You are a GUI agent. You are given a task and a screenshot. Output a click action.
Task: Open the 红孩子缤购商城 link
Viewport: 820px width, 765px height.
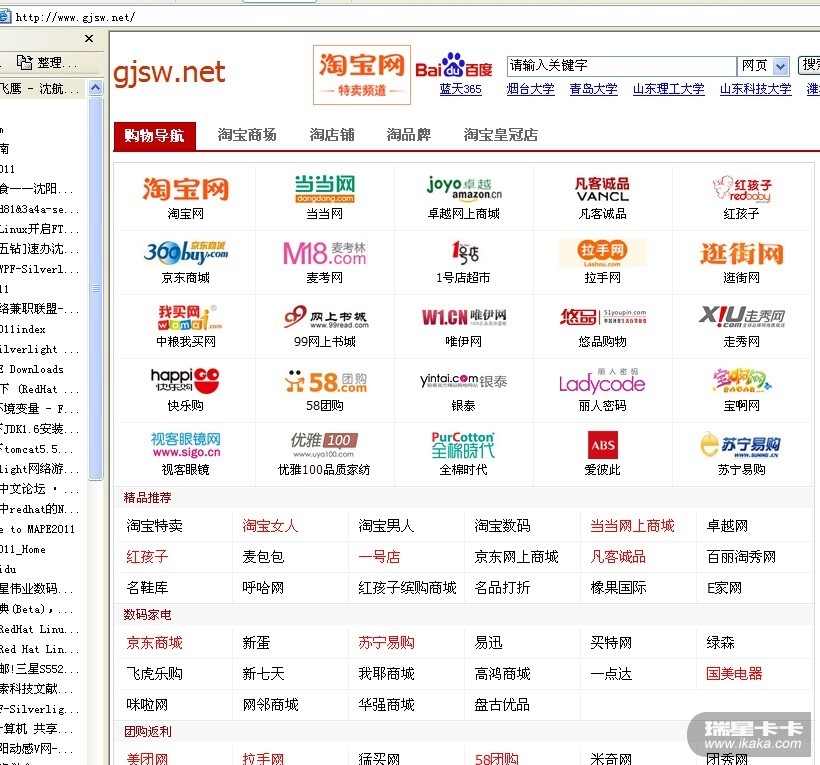tap(407, 588)
